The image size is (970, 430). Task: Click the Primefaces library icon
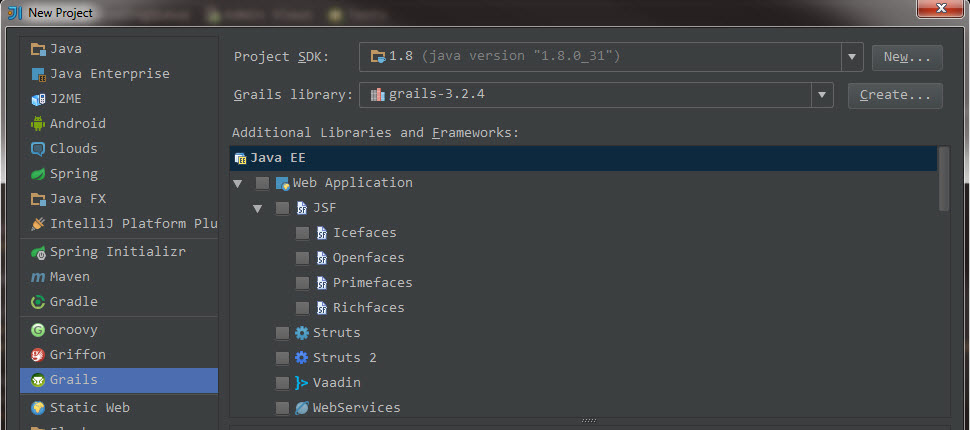322,283
